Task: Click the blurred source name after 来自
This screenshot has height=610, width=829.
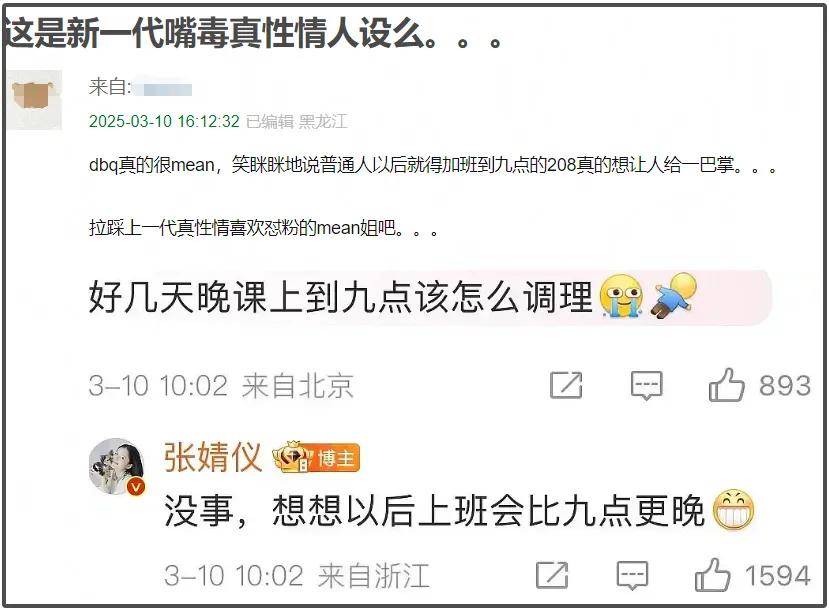Action: tap(163, 88)
